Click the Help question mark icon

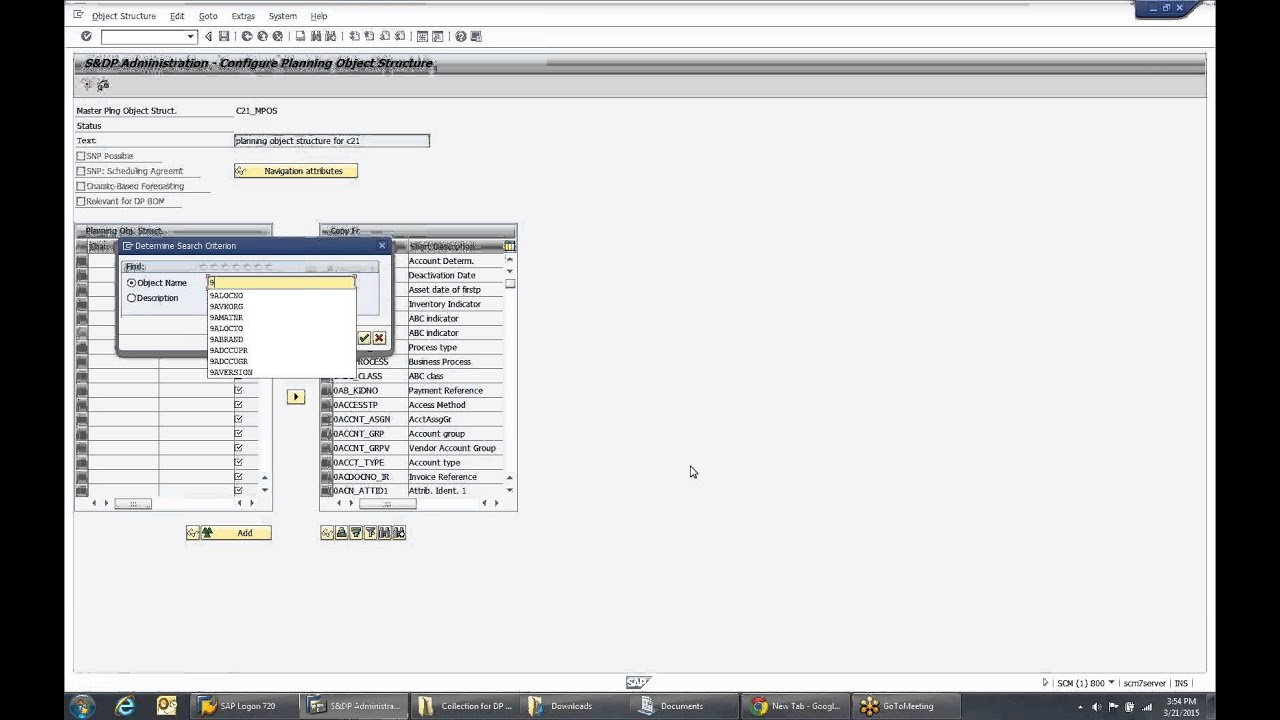(x=460, y=36)
